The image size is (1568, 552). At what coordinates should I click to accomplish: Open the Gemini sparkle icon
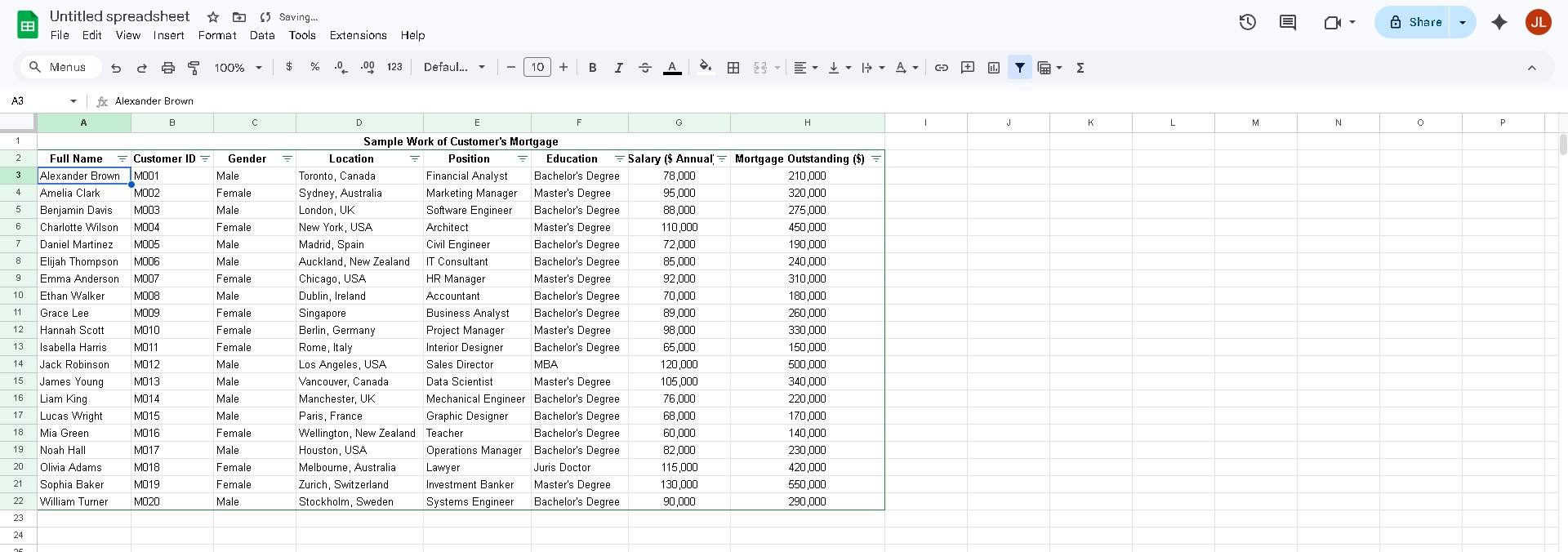coord(1499,22)
